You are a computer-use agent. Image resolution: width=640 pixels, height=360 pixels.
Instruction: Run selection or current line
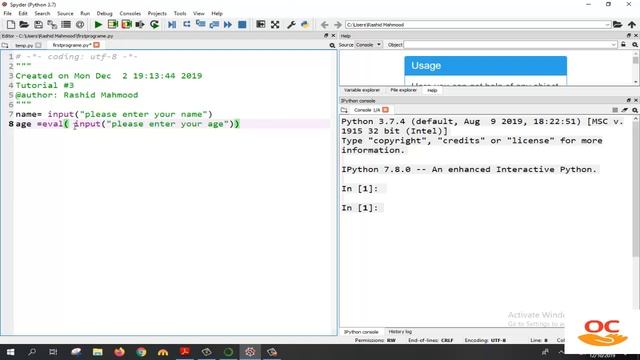point(140,24)
